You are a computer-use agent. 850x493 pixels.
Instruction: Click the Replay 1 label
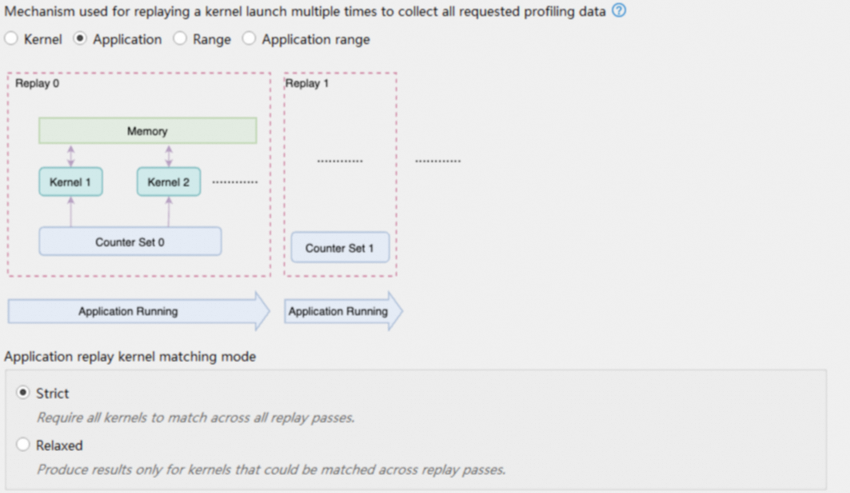click(x=307, y=84)
